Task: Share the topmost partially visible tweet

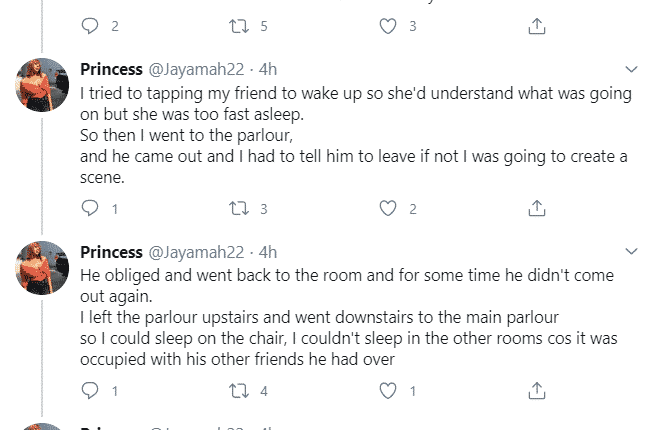Action: coord(537,26)
